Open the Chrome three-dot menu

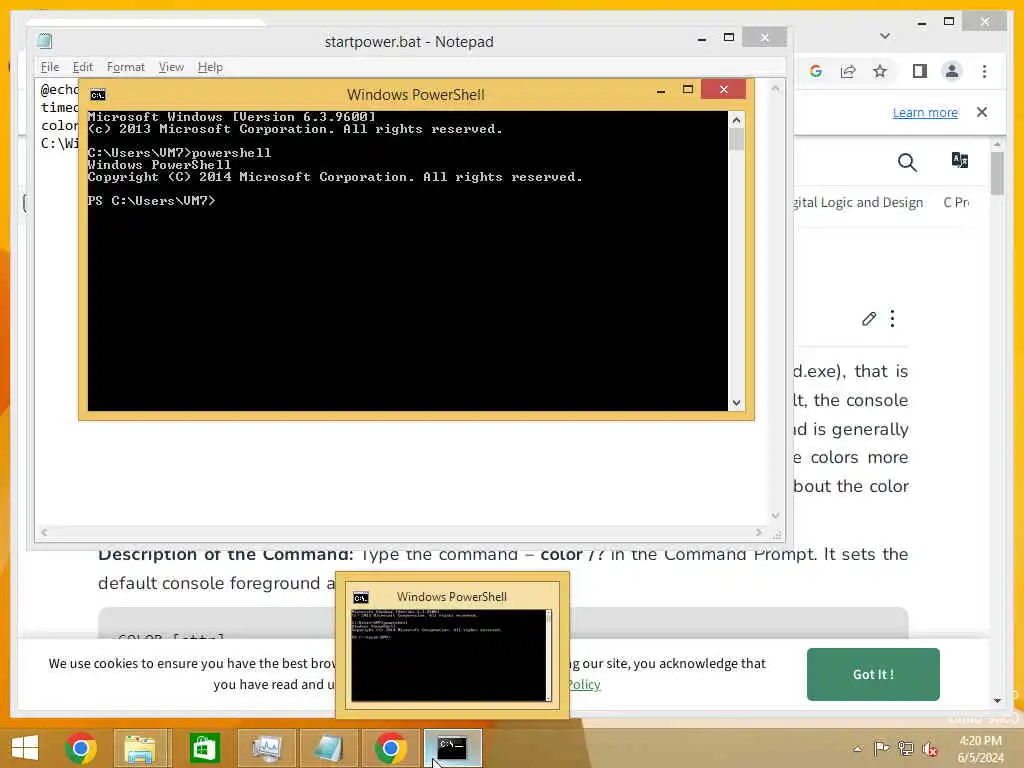click(x=984, y=71)
